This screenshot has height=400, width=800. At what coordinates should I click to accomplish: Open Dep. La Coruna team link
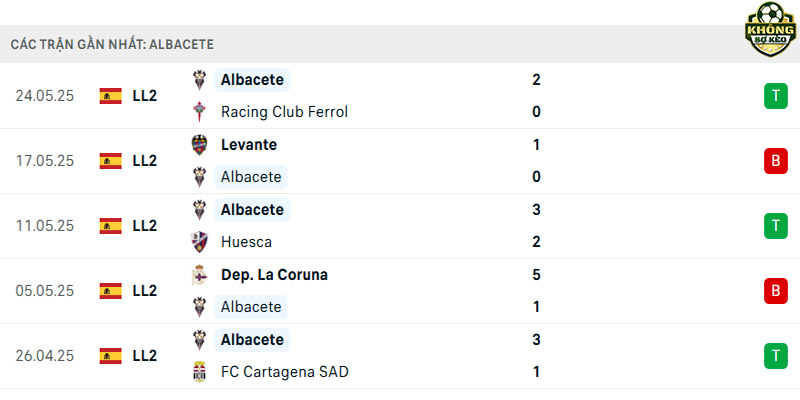pyautogui.click(x=274, y=275)
